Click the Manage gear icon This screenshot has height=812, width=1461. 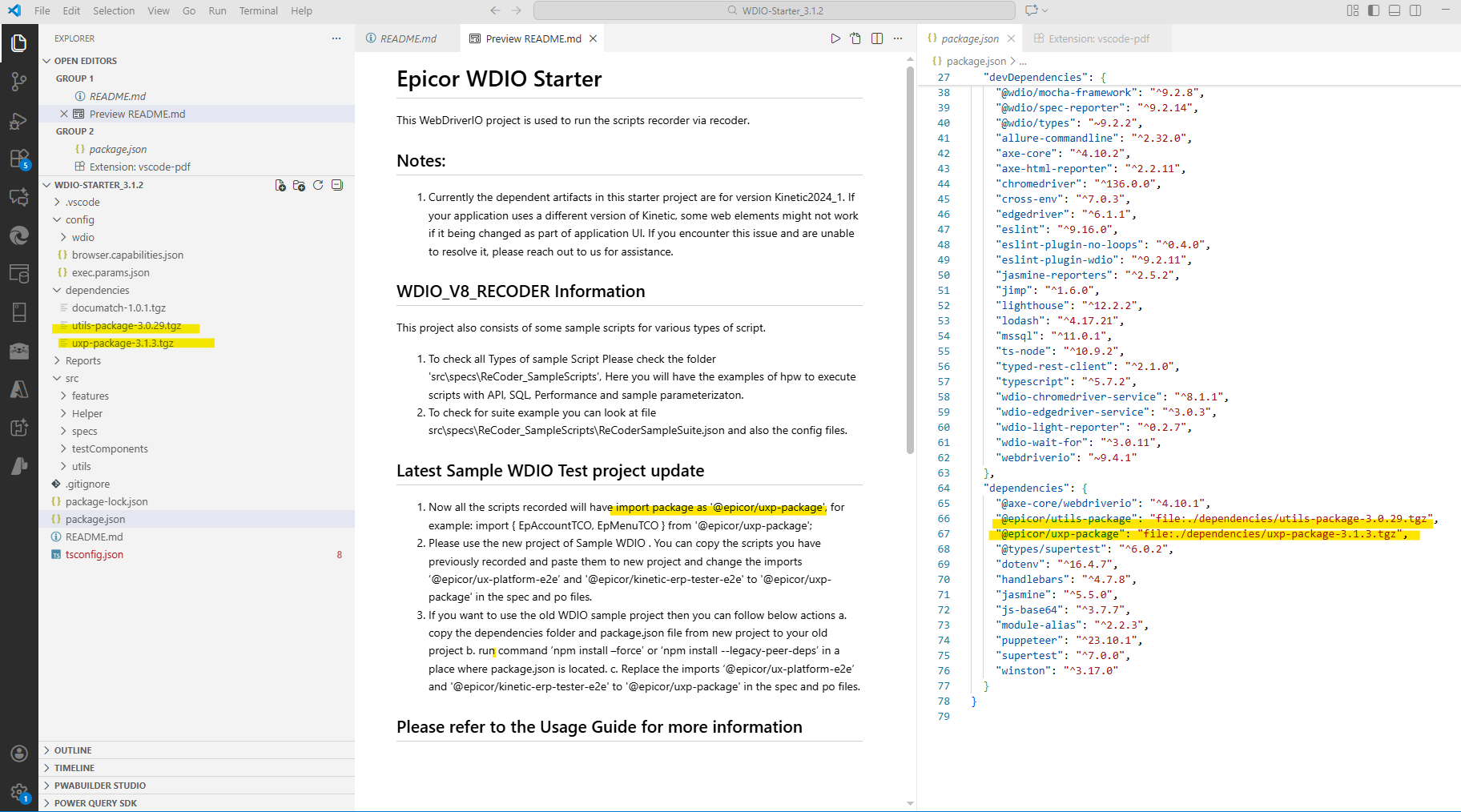18,793
